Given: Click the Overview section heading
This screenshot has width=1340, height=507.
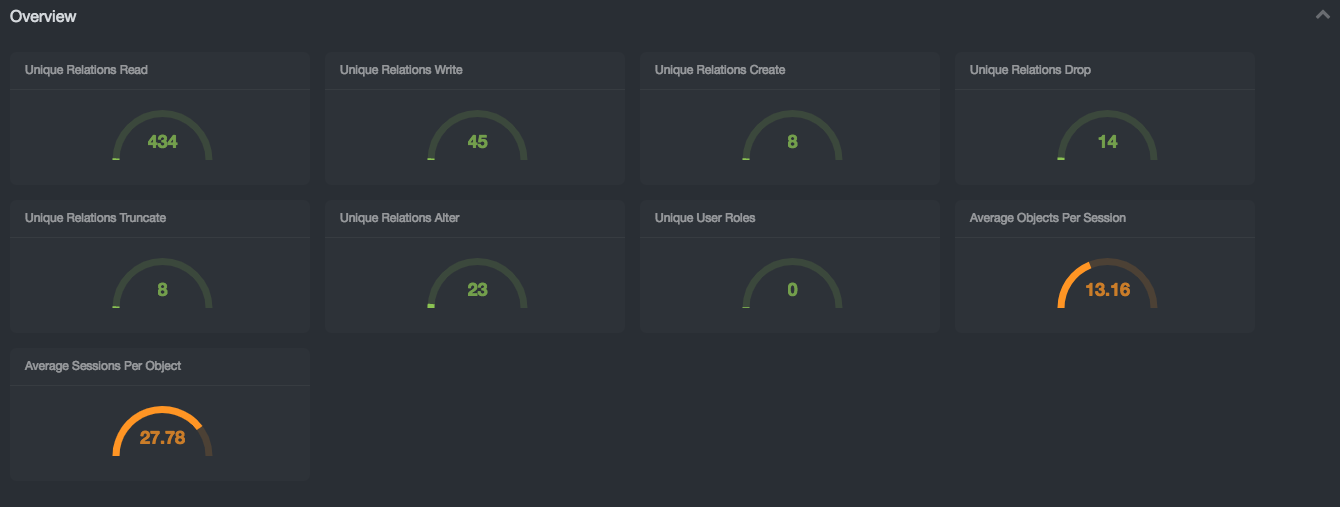Looking at the screenshot, I should (43, 16).
